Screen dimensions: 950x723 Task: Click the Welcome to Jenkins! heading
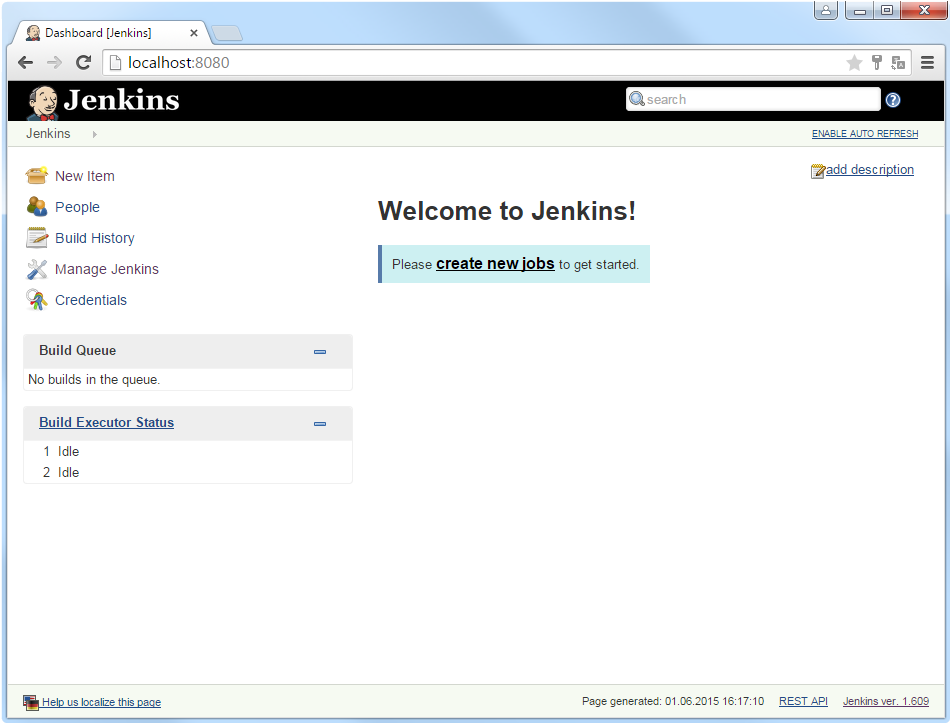point(507,211)
